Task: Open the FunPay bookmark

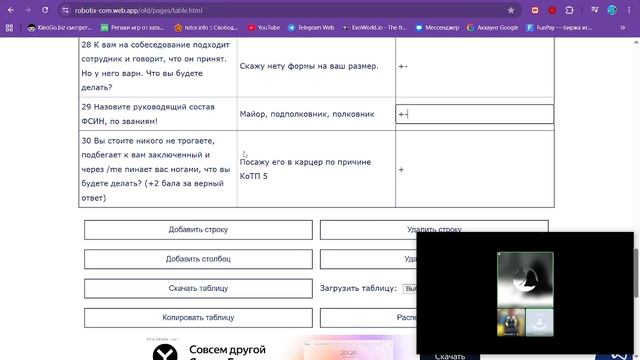Action: pos(559,28)
